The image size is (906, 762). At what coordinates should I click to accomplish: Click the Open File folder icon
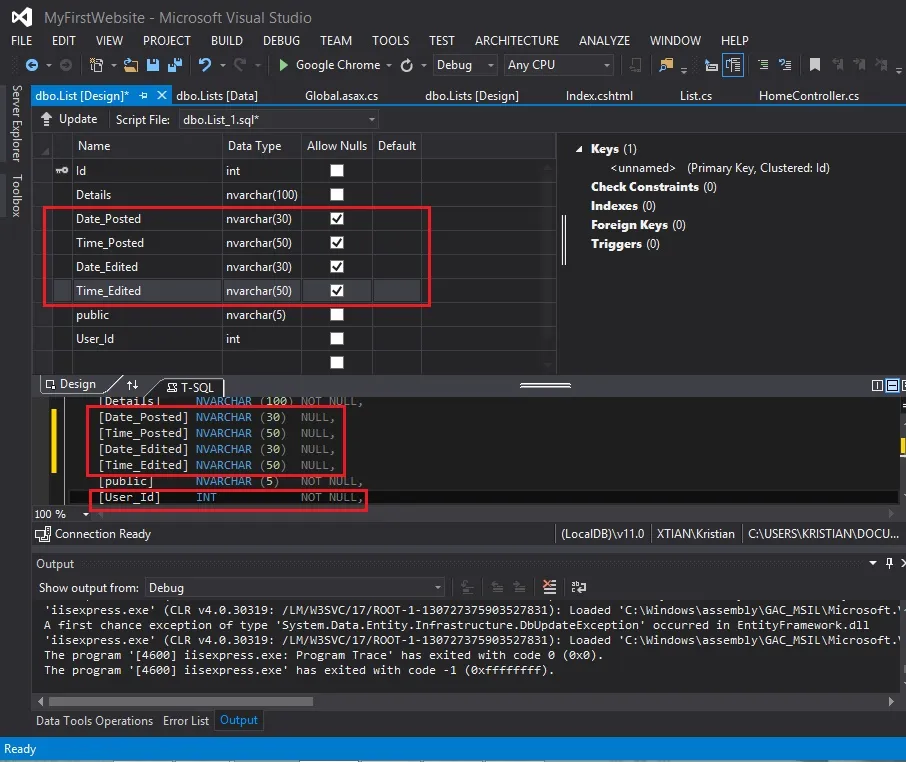[131, 65]
